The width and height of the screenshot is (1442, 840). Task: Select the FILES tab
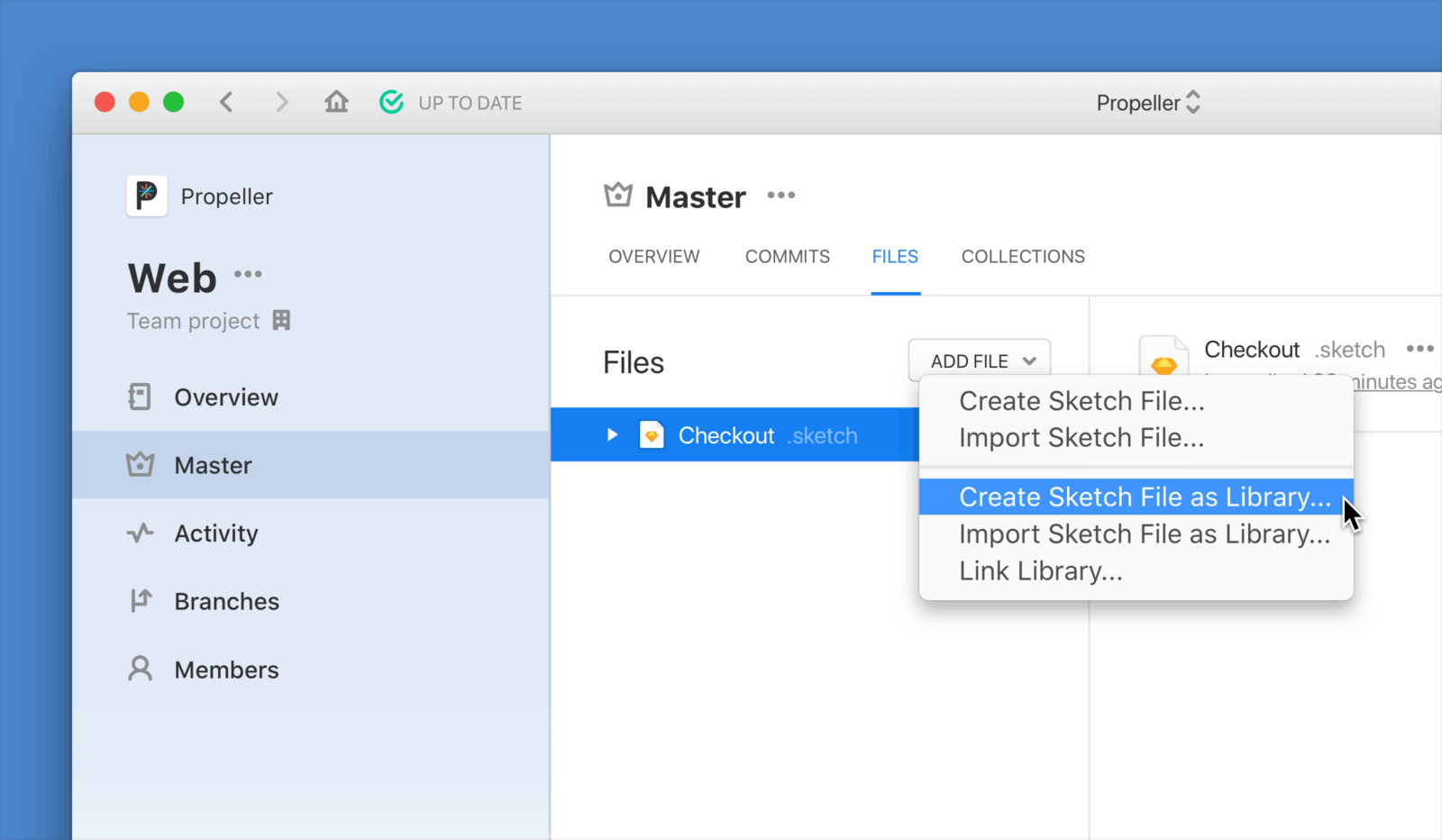tap(895, 257)
